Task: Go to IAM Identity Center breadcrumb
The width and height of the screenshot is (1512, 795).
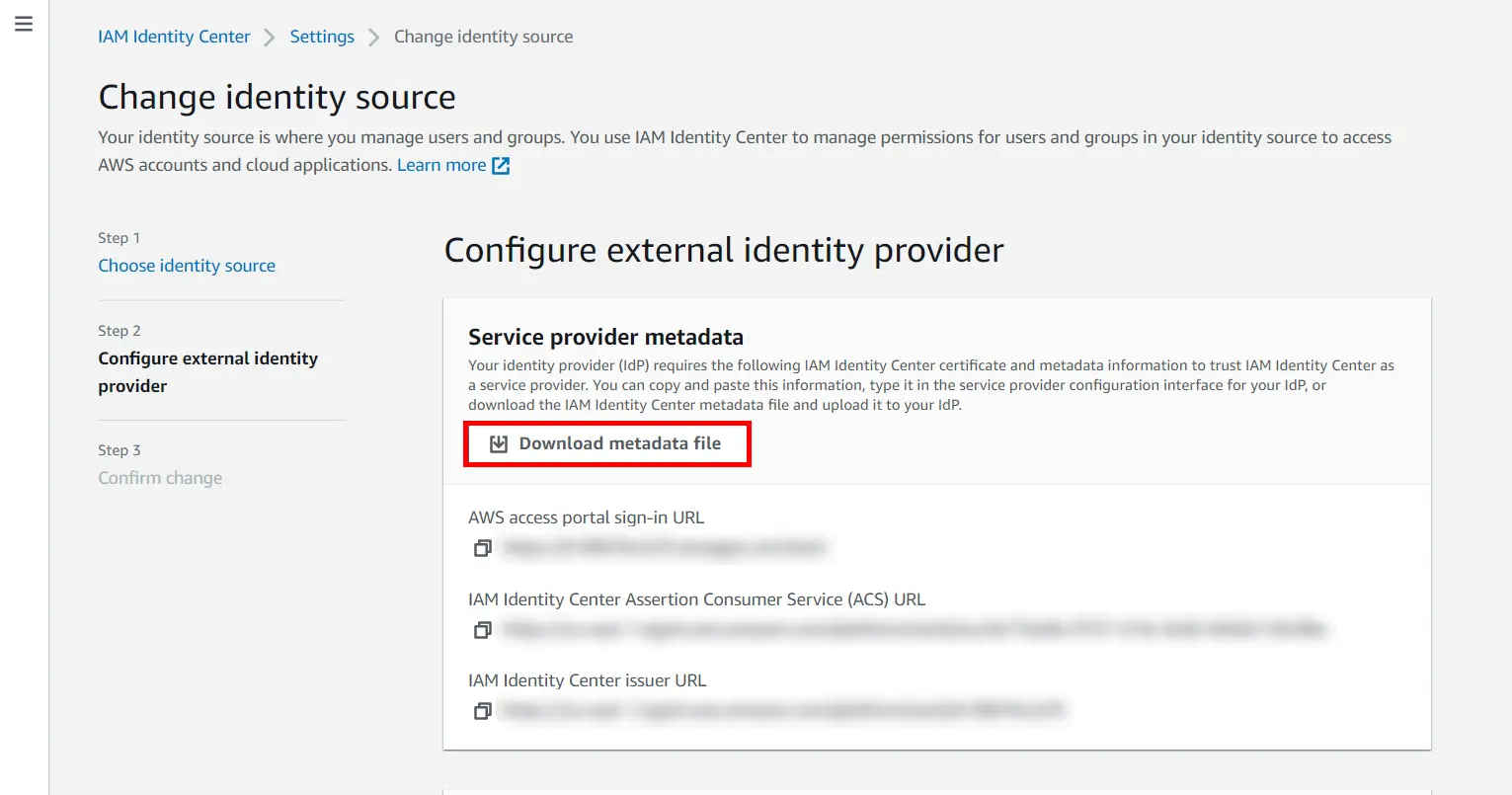Action: click(174, 37)
